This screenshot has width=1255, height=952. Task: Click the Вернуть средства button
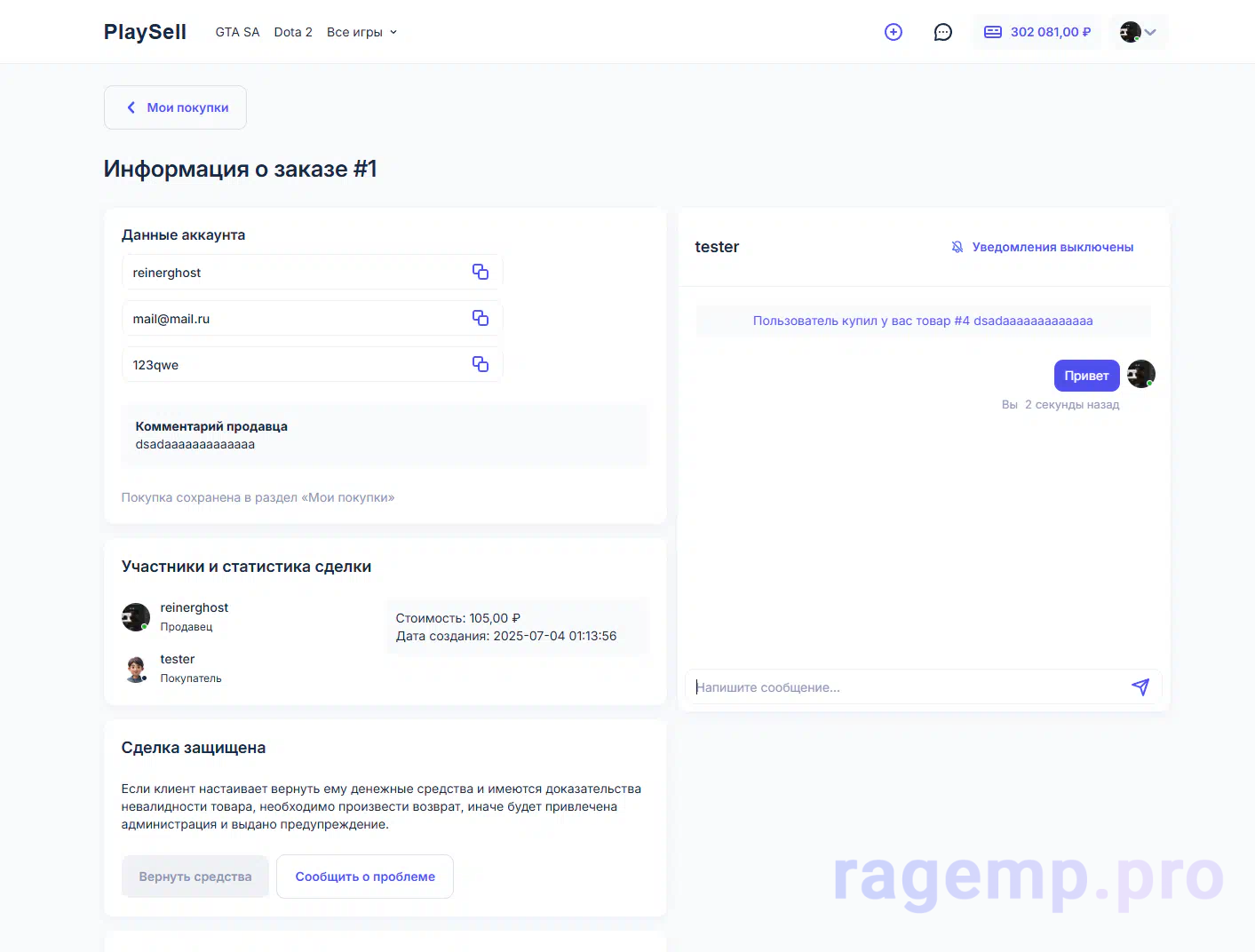point(195,877)
